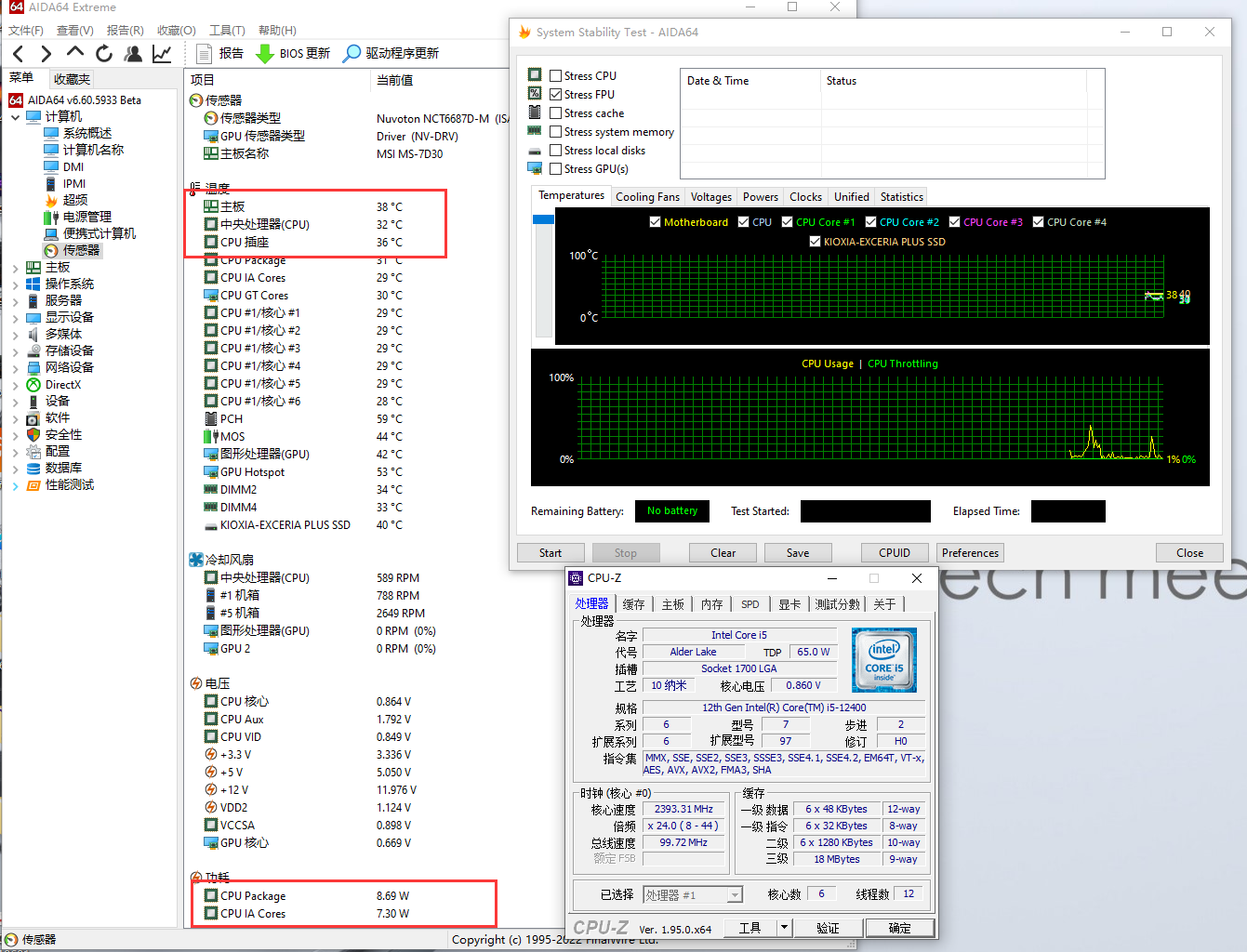The width and height of the screenshot is (1247, 952).
Task: Go back with the AIDA64 toolbar back arrow
Action: tap(19, 53)
